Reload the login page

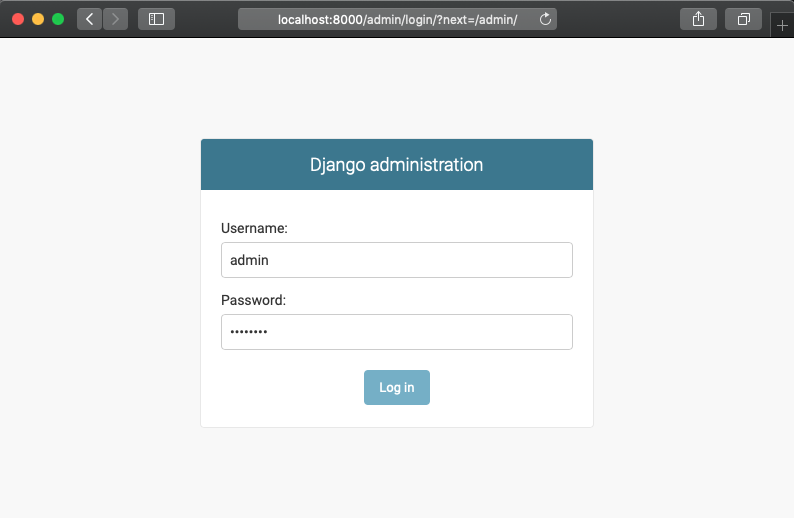coord(545,20)
